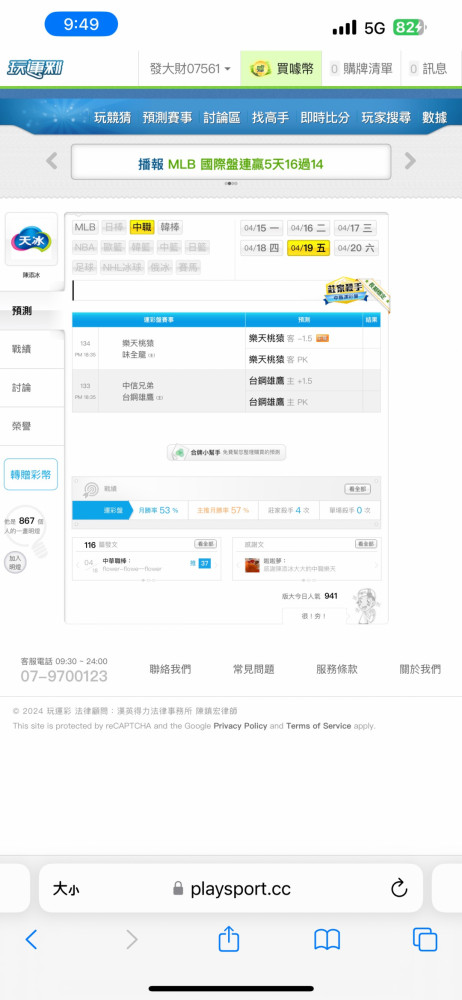Screen dimensions: 462x1000
Task: Open the 玩運彩 site logo
Action: (x=35, y=68)
